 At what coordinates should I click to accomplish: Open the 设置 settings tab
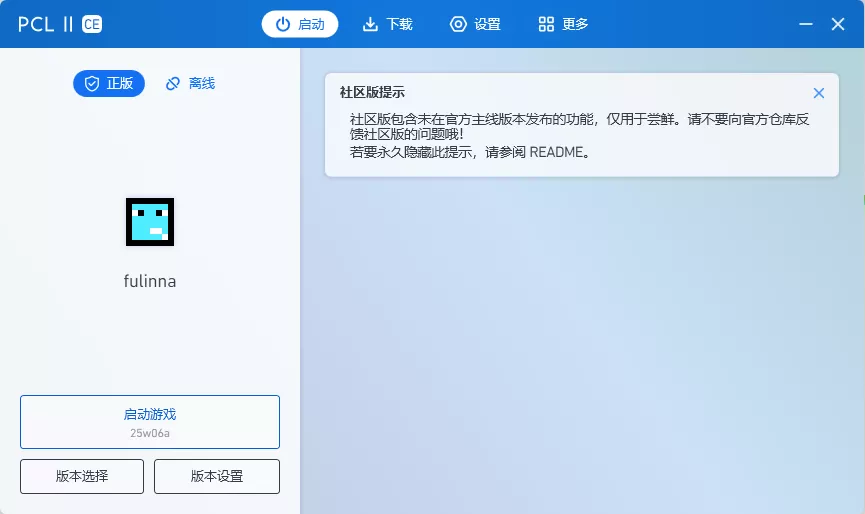coord(475,24)
